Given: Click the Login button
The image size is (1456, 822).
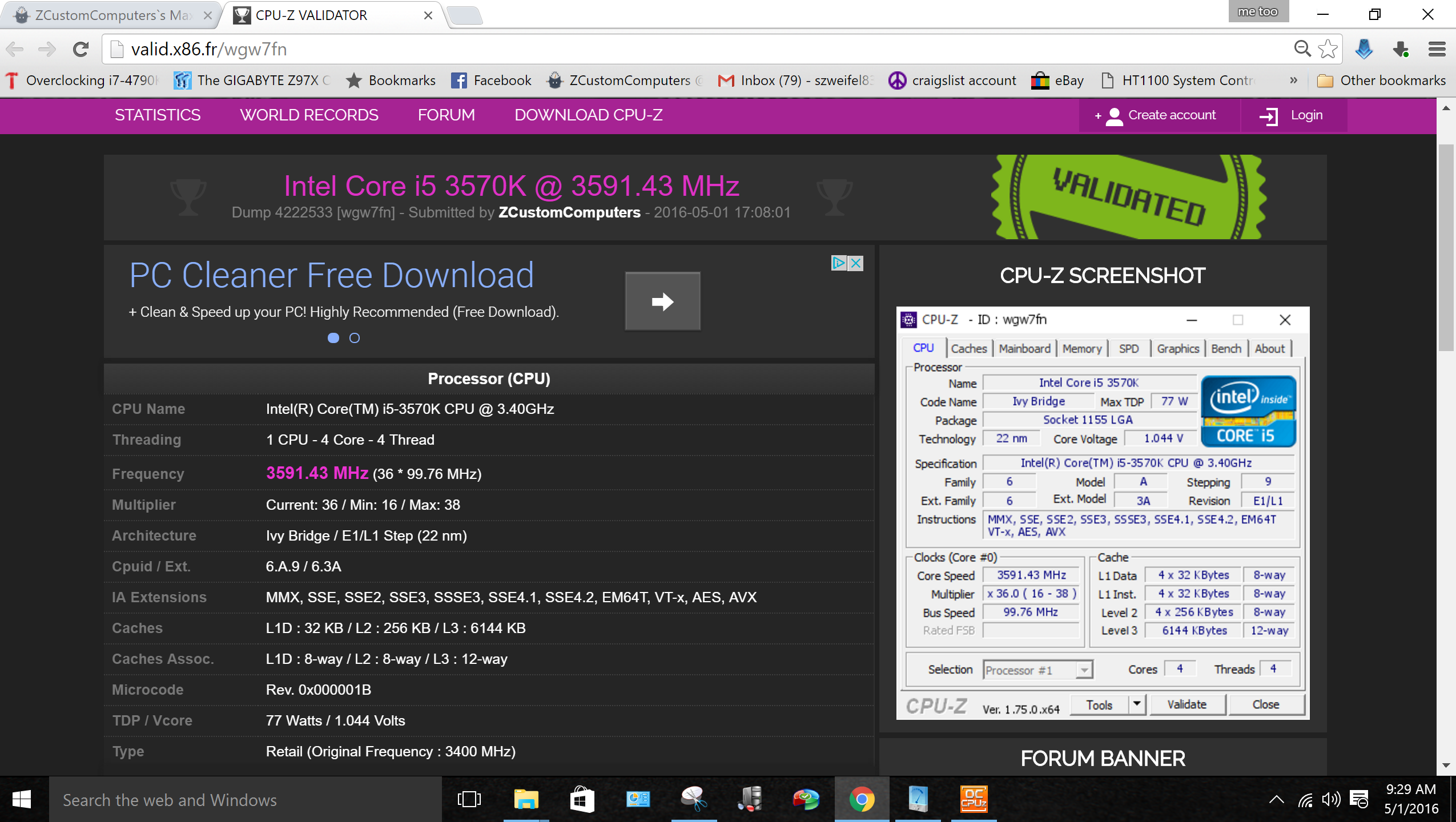Looking at the screenshot, I should (1293, 116).
